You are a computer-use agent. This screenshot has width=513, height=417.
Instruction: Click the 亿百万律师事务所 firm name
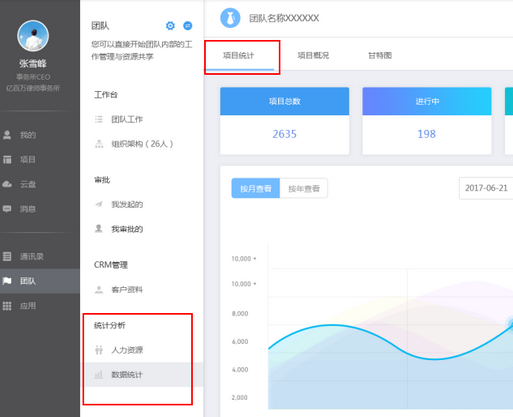tap(33, 88)
